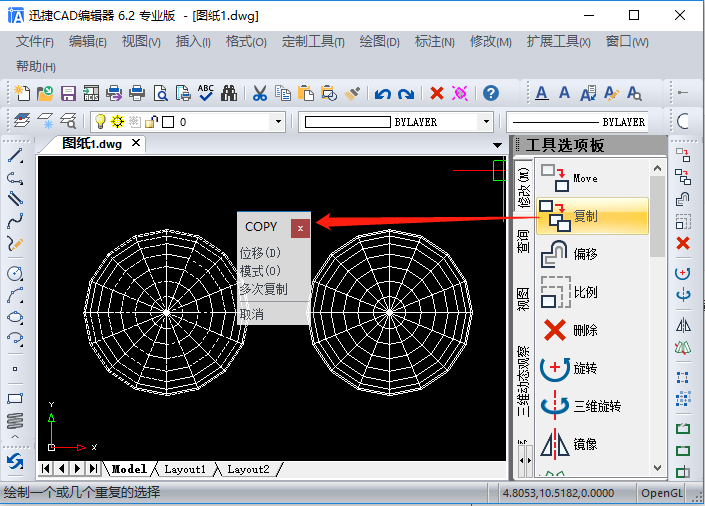Open the layer 0 dropdown
Screen dimensions: 705x506
(278, 121)
